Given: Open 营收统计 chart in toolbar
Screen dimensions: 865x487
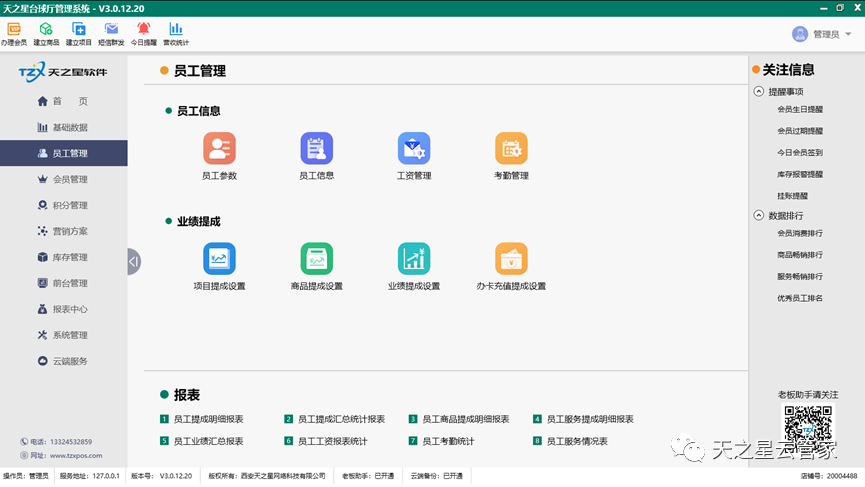Looking at the screenshot, I should click(x=175, y=34).
